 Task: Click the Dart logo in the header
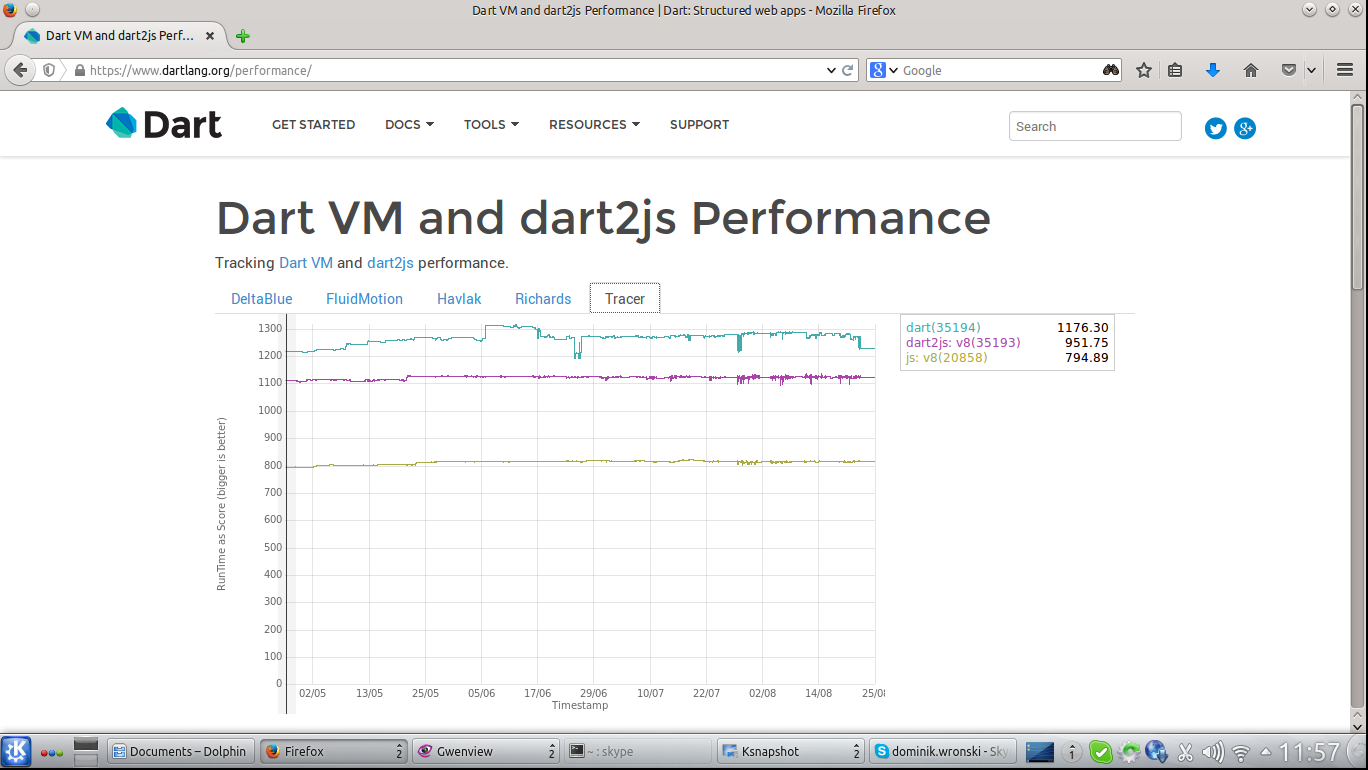tap(164, 124)
